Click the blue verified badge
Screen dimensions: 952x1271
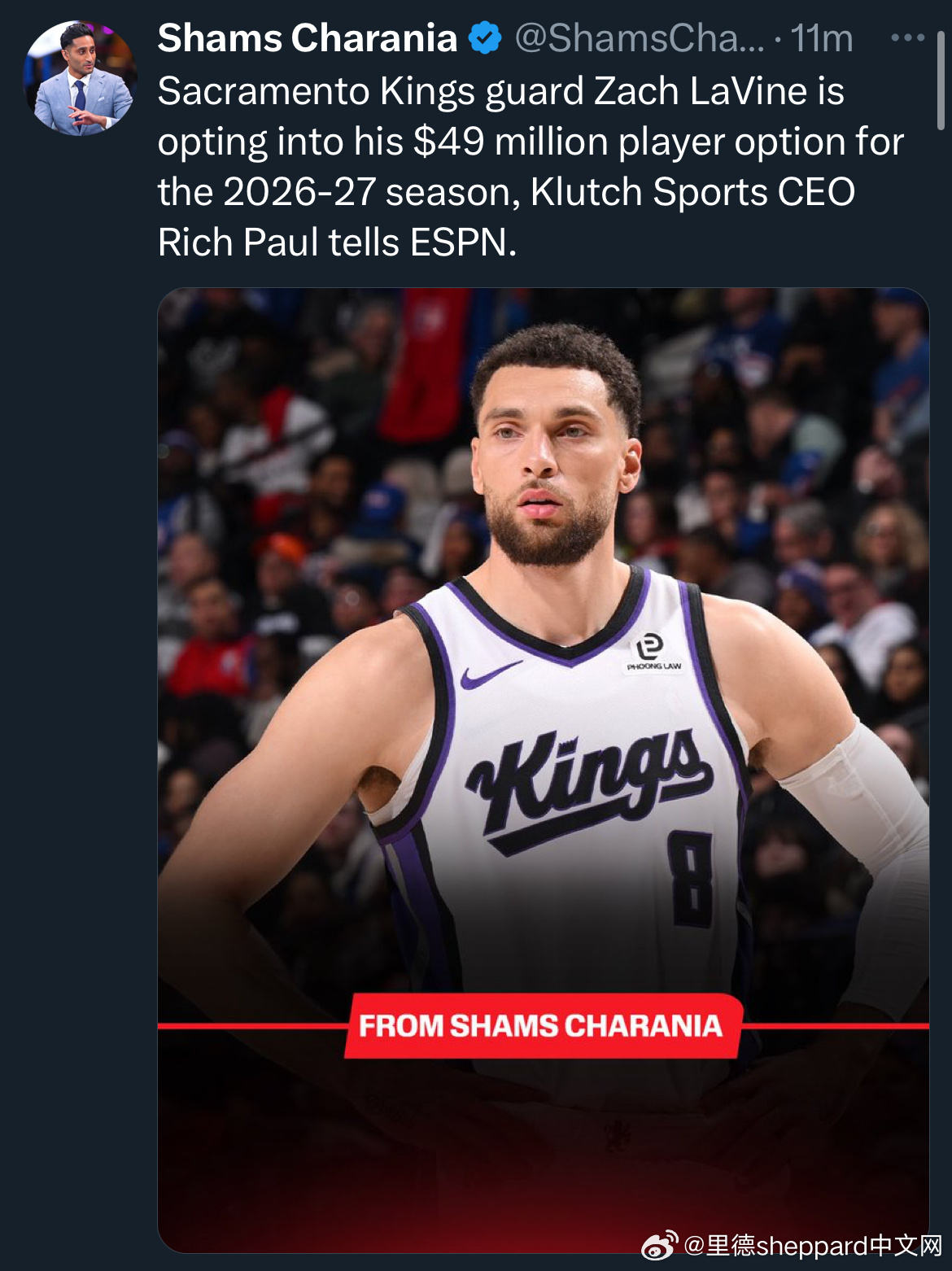[486, 38]
